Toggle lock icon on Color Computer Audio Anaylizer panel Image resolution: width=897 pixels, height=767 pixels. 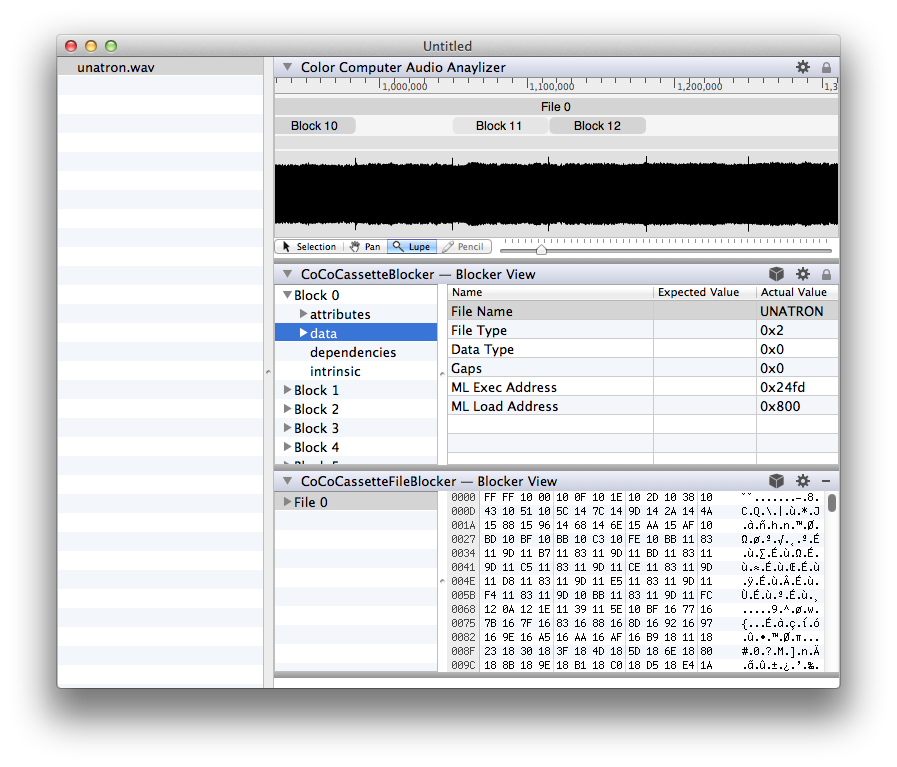tap(826, 67)
